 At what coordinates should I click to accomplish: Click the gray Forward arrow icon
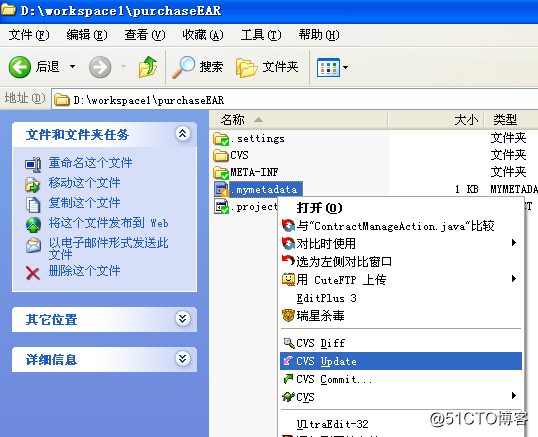pos(100,67)
